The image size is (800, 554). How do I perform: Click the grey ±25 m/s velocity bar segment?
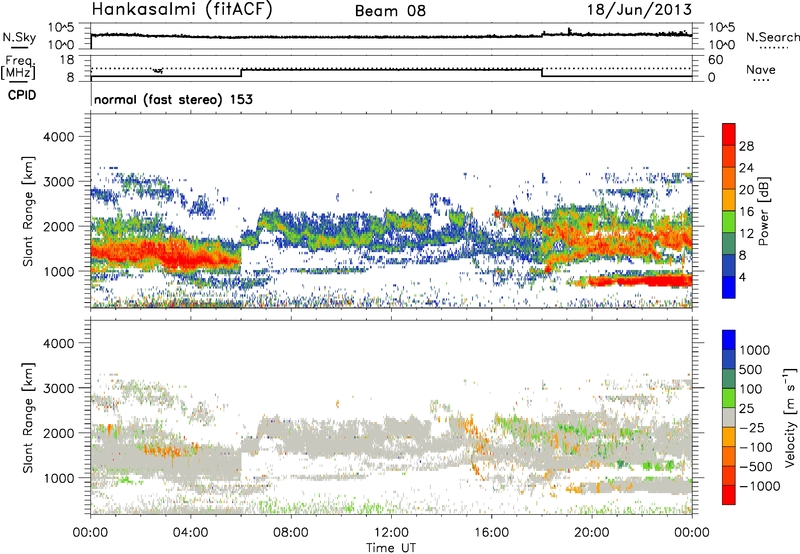(729, 417)
